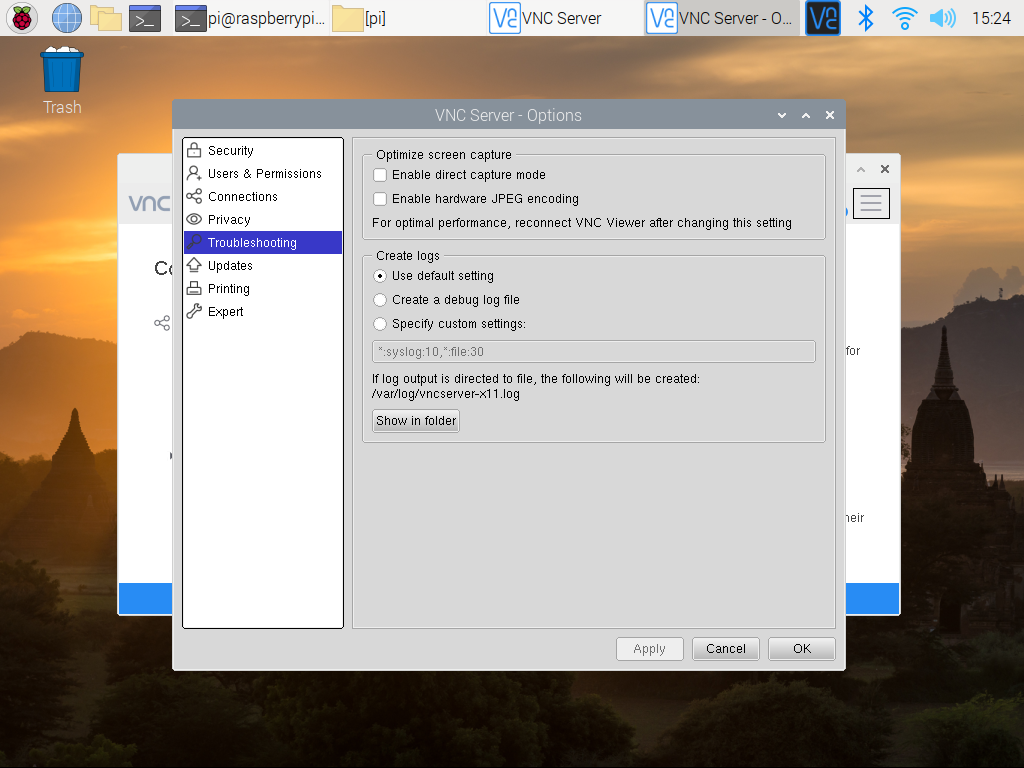Open the File Manager folder icon
Image resolution: width=1024 pixels, height=768 pixels.
106,18
